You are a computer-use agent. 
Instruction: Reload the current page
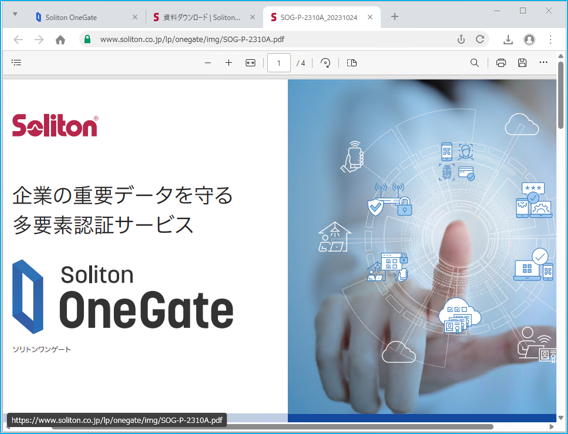click(480, 39)
